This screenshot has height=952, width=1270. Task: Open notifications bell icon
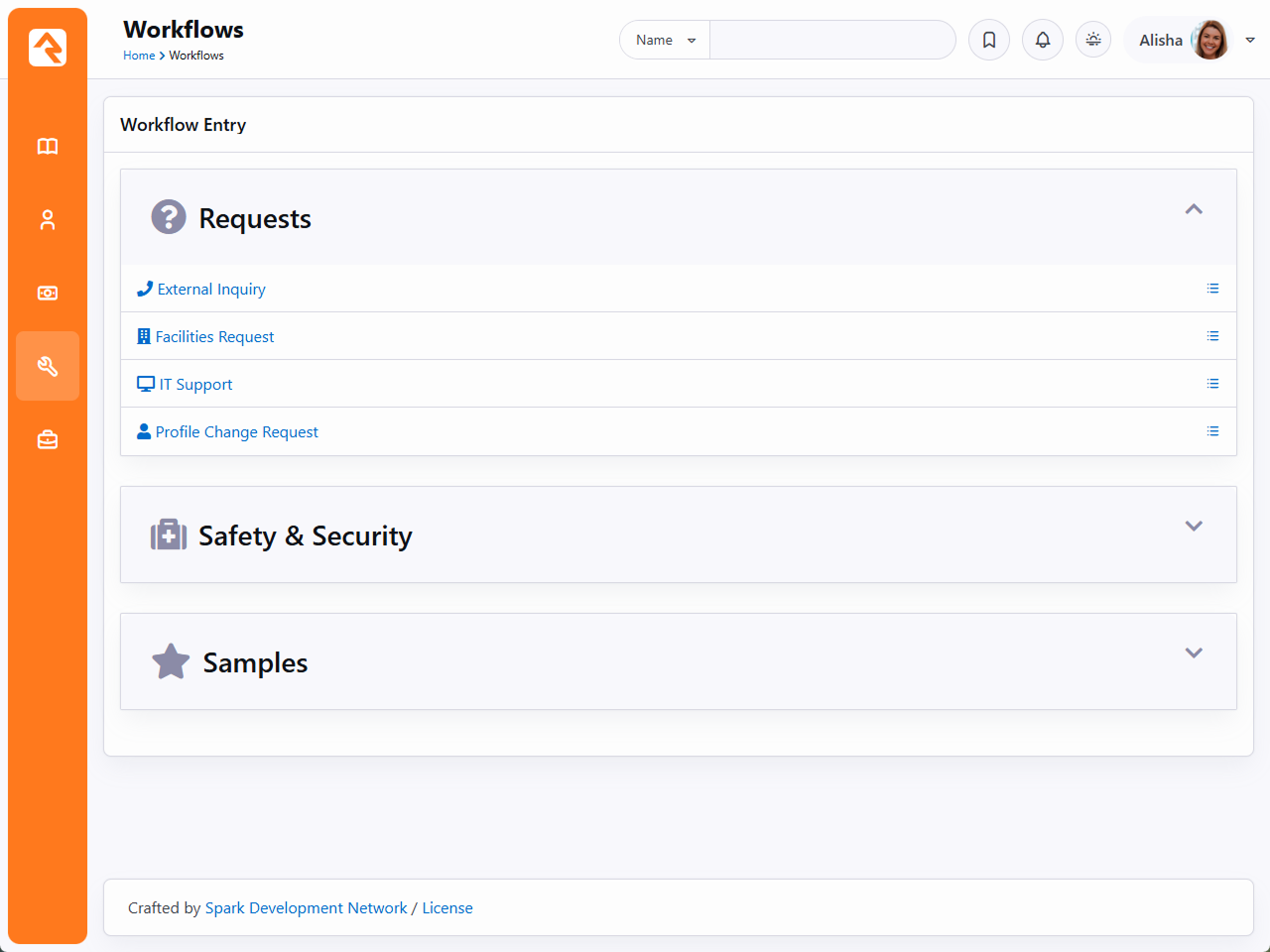[x=1043, y=40]
